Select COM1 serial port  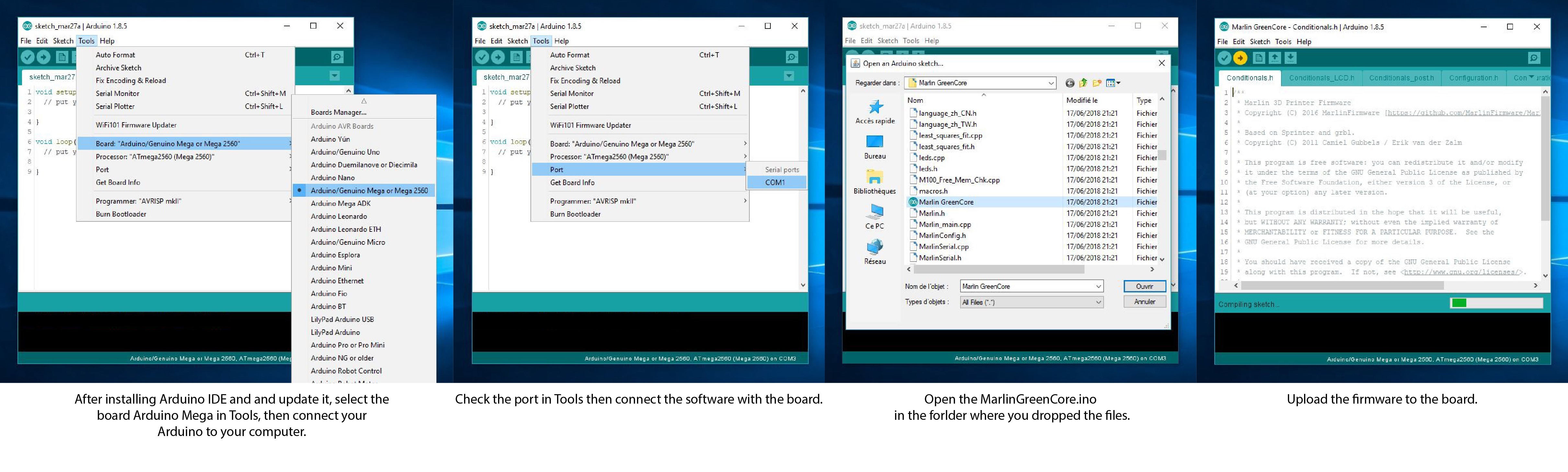tap(776, 182)
